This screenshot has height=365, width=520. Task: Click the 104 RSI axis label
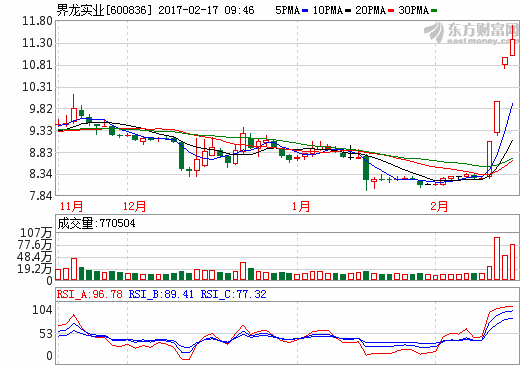click(42, 310)
